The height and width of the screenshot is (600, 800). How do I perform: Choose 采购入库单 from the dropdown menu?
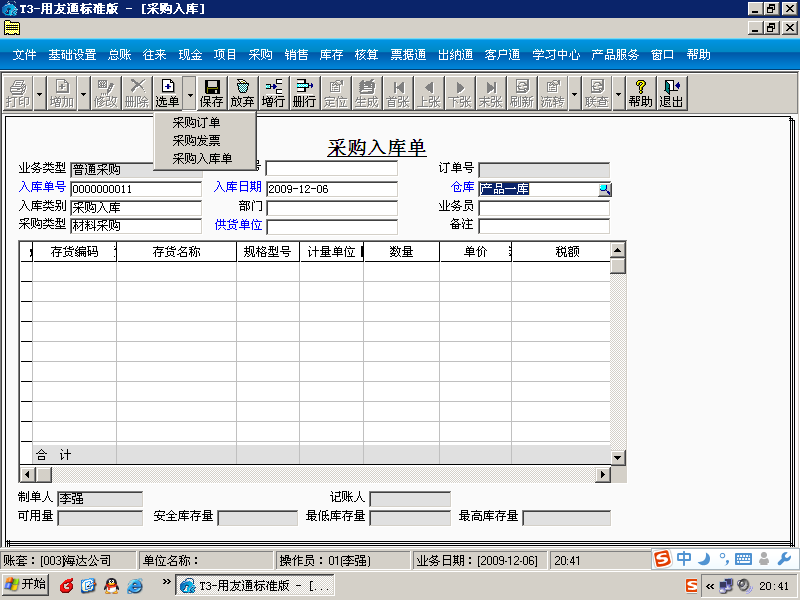coord(202,159)
